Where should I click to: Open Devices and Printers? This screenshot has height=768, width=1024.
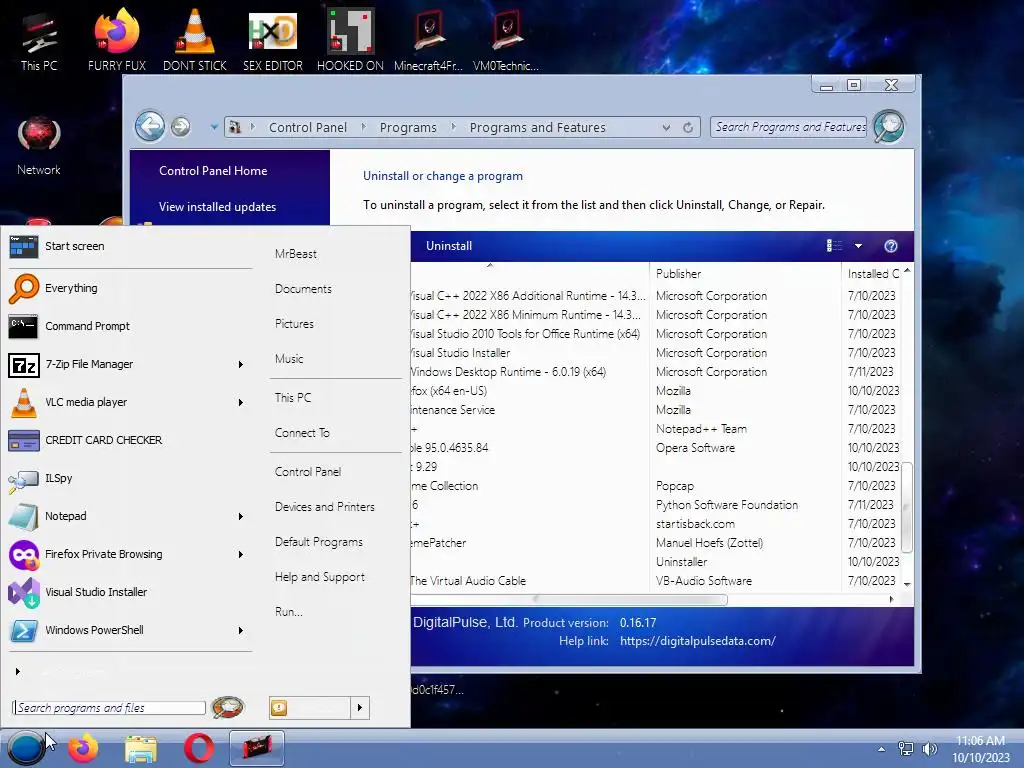(325, 507)
